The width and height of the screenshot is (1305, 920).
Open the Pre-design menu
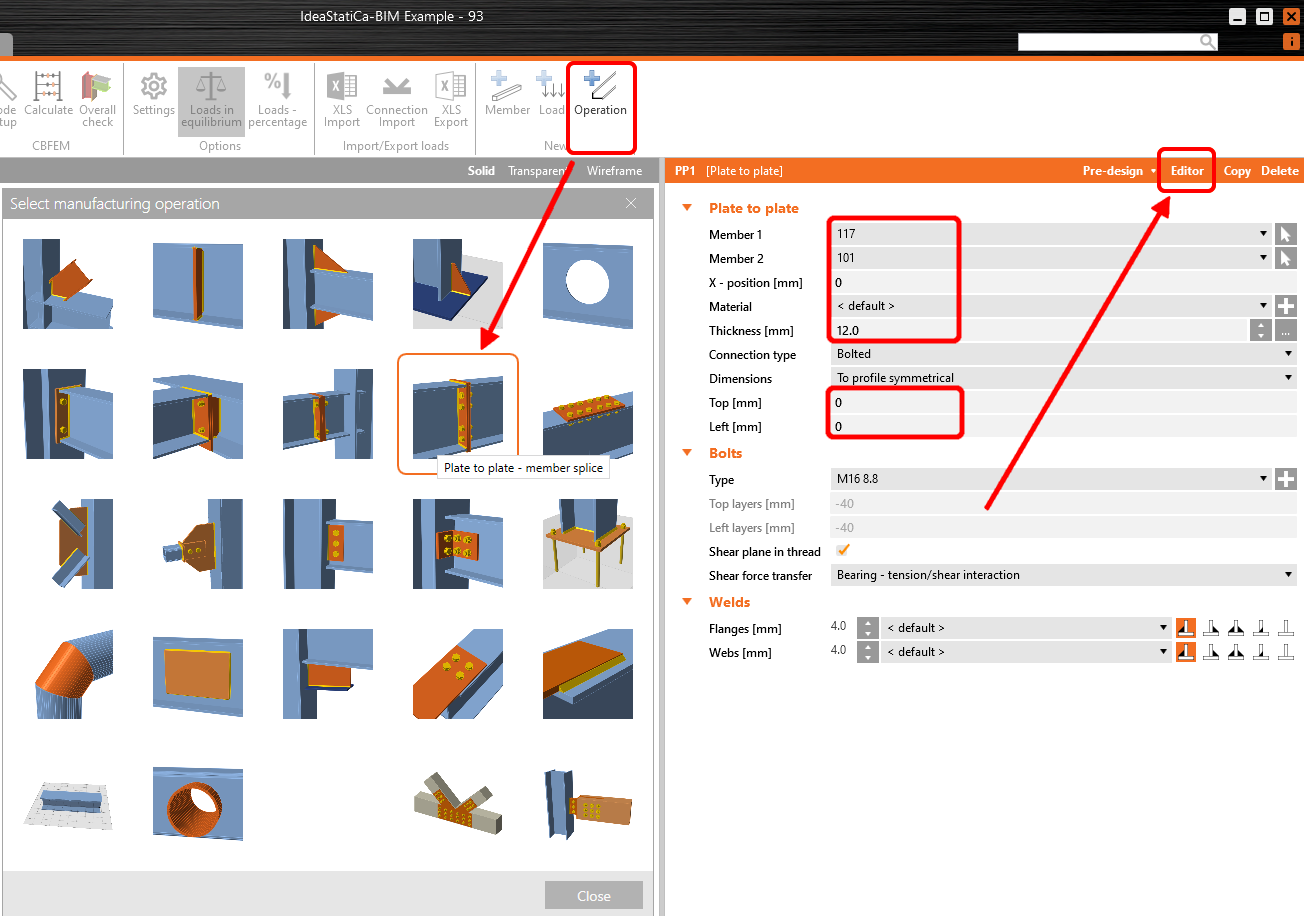point(1113,170)
